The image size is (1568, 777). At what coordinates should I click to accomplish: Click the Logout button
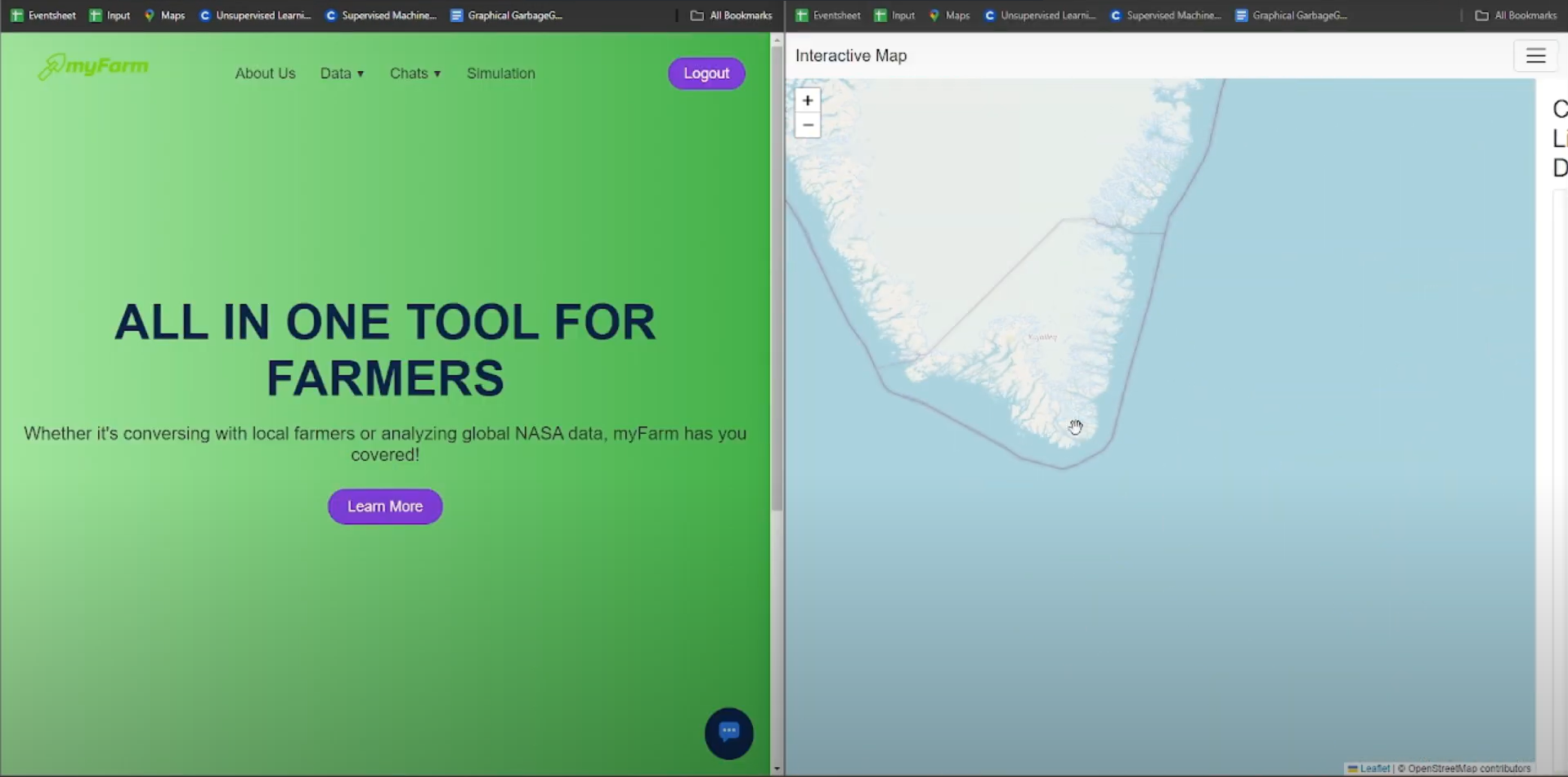coord(706,73)
